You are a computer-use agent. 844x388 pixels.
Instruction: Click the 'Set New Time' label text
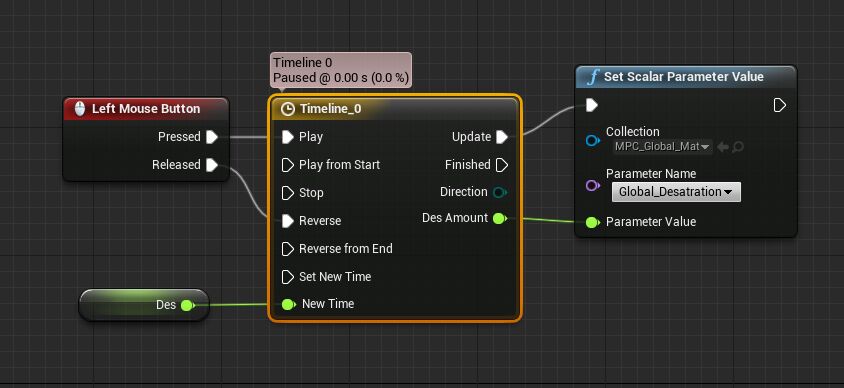[335, 277]
